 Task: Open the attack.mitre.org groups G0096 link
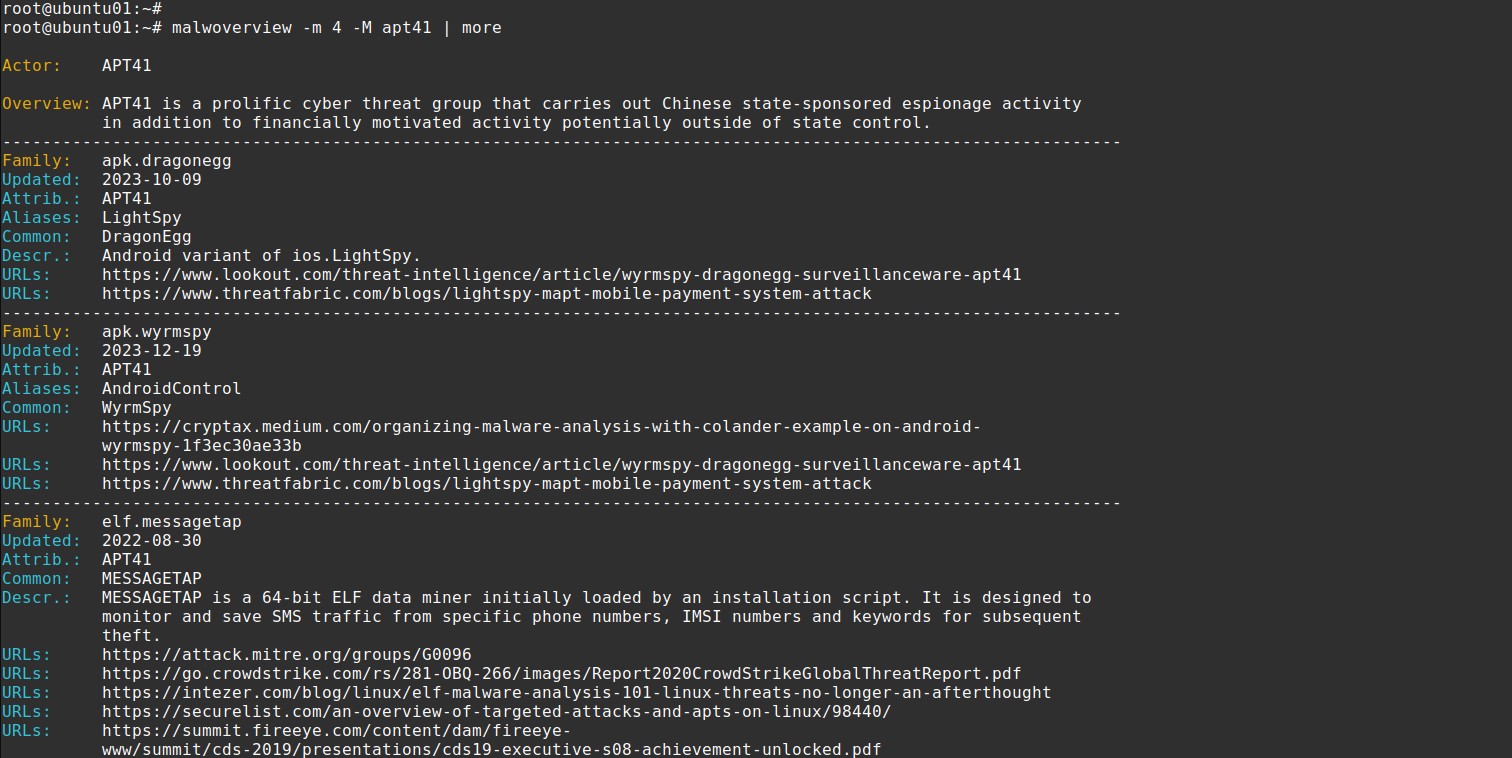pyautogui.click(x=286, y=655)
